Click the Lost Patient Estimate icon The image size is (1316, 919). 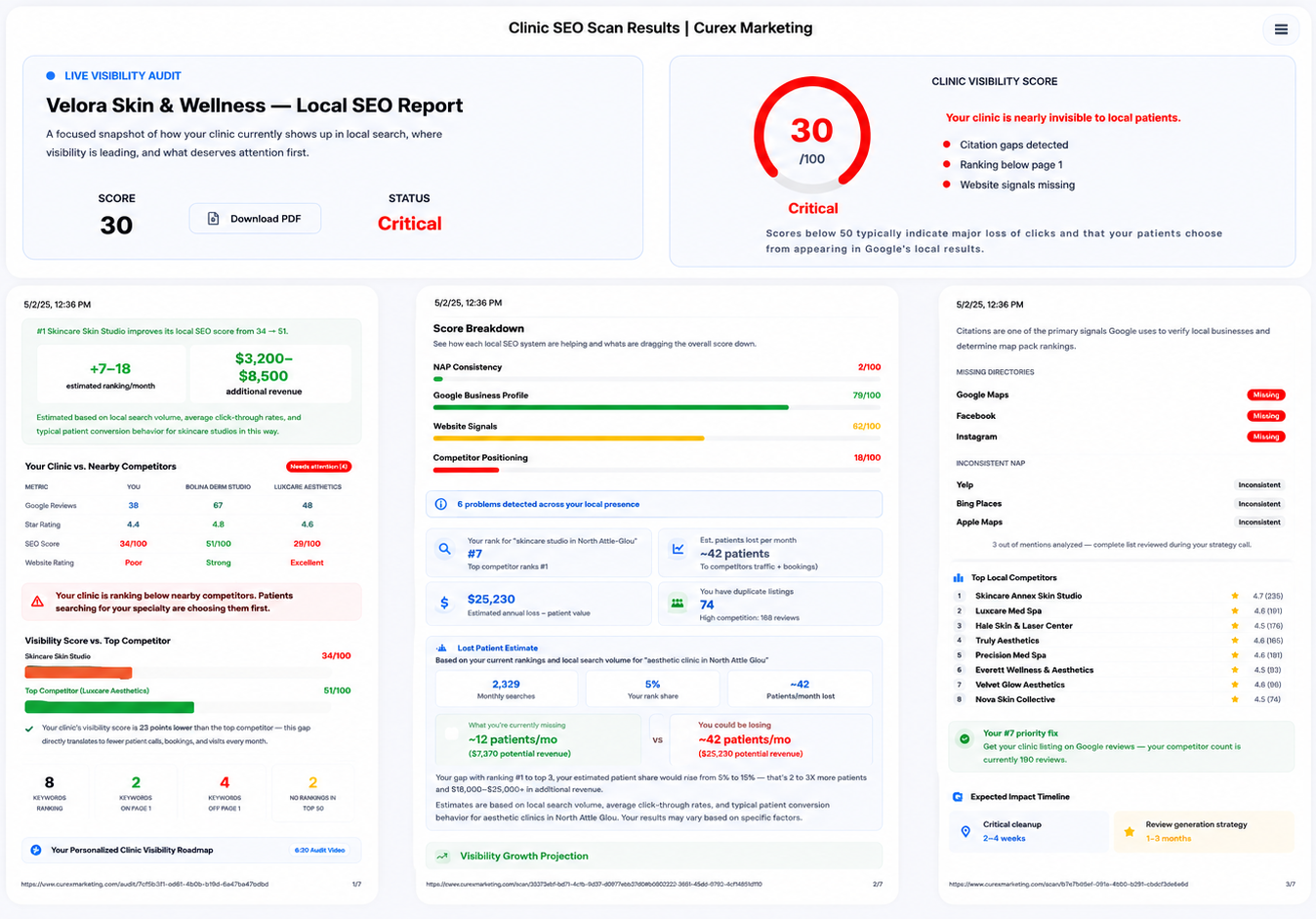point(442,647)
